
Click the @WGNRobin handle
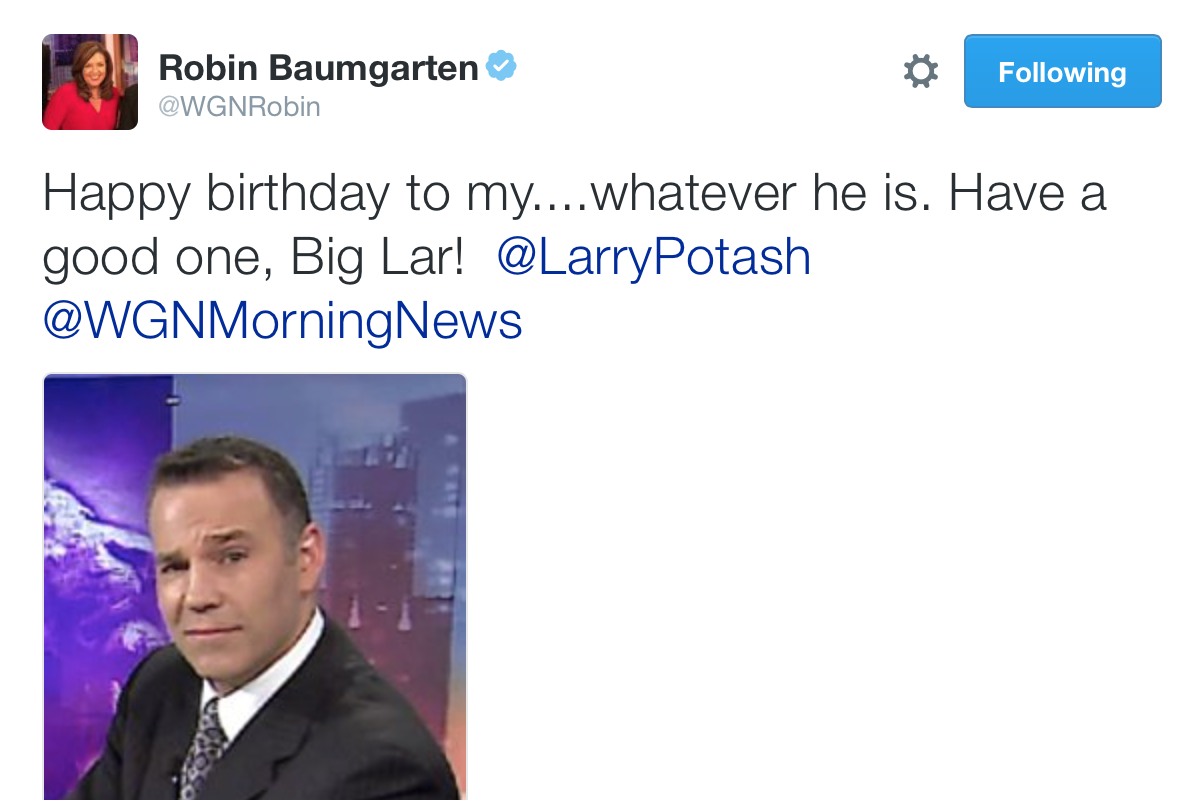click(x=239, y=106)
